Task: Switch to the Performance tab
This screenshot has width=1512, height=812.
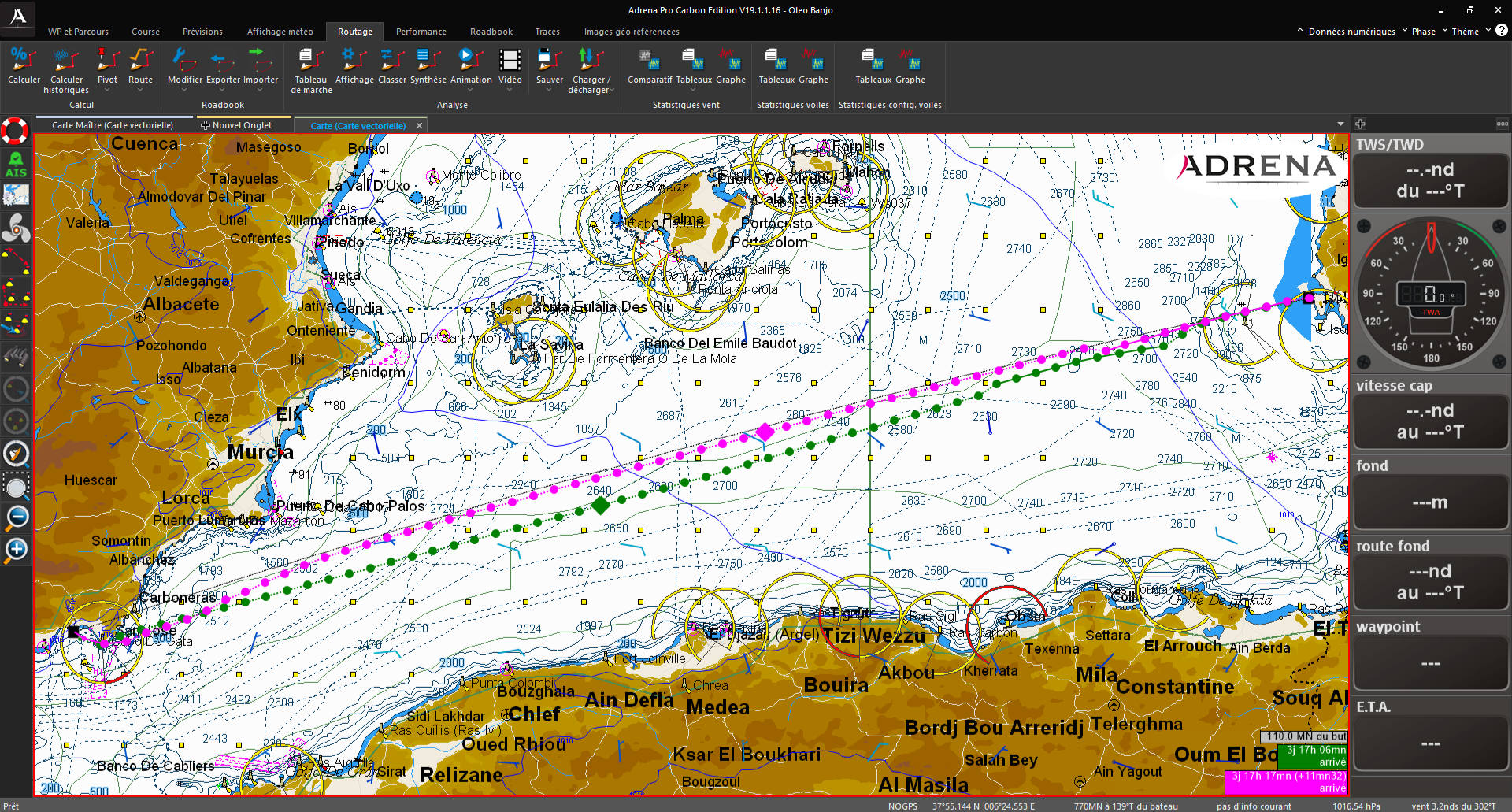Action: [421, 32]
